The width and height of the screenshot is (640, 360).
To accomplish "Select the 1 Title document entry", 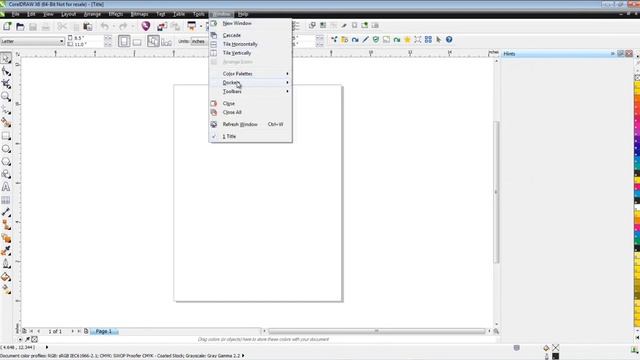I will pyautogui.click(x=250, y=136).
